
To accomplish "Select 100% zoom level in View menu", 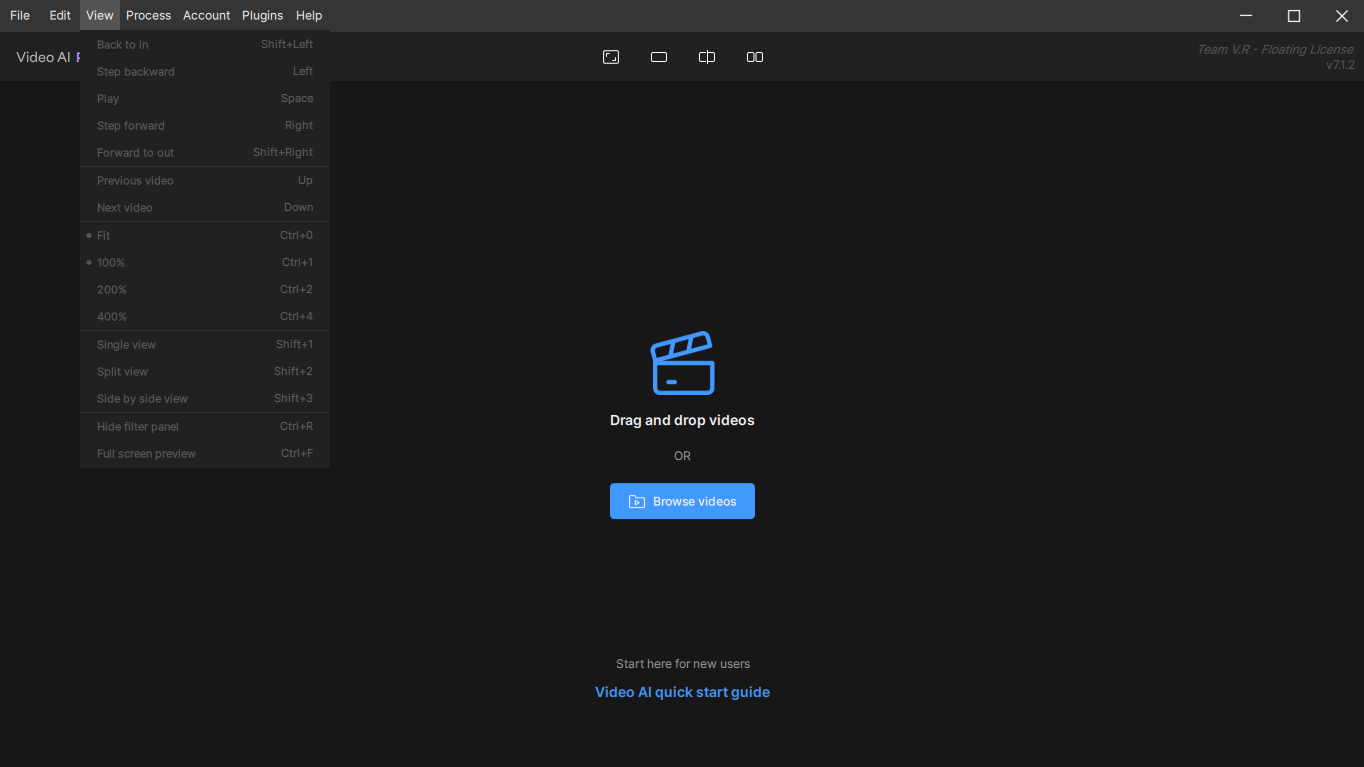I will tap(110, 262).
